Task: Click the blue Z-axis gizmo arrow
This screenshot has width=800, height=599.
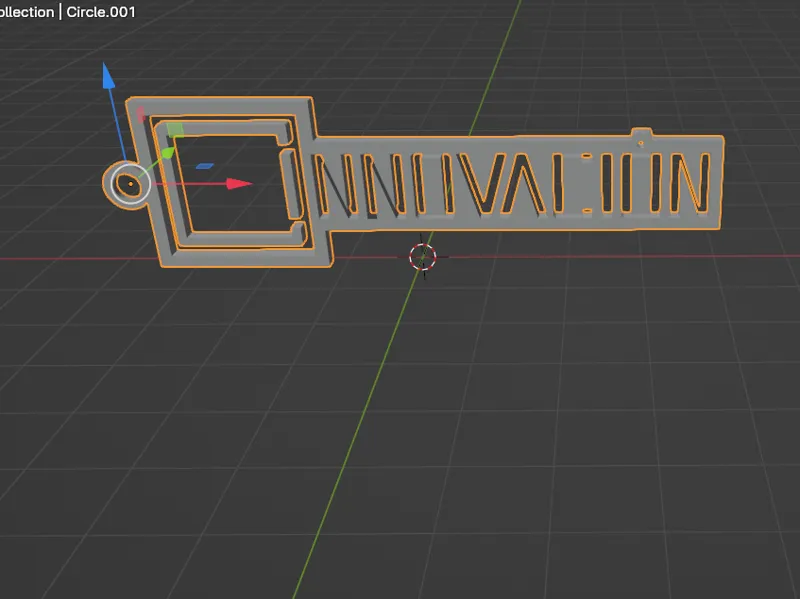Action: tap(108, 77)
